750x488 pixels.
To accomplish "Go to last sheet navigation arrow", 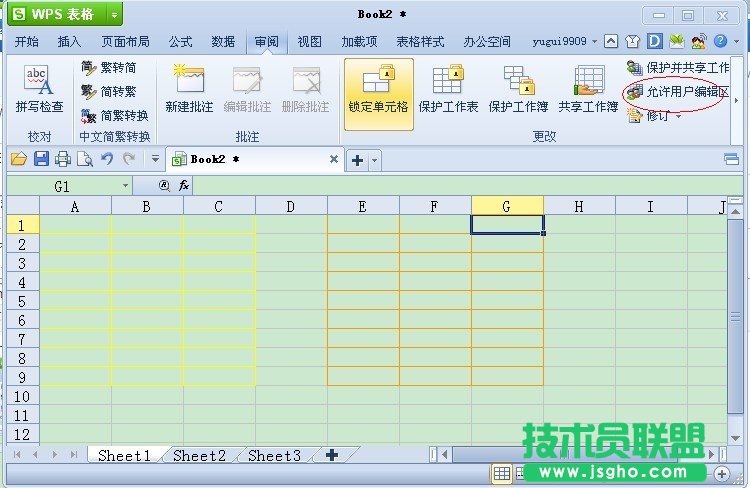I will click(74, 455).
